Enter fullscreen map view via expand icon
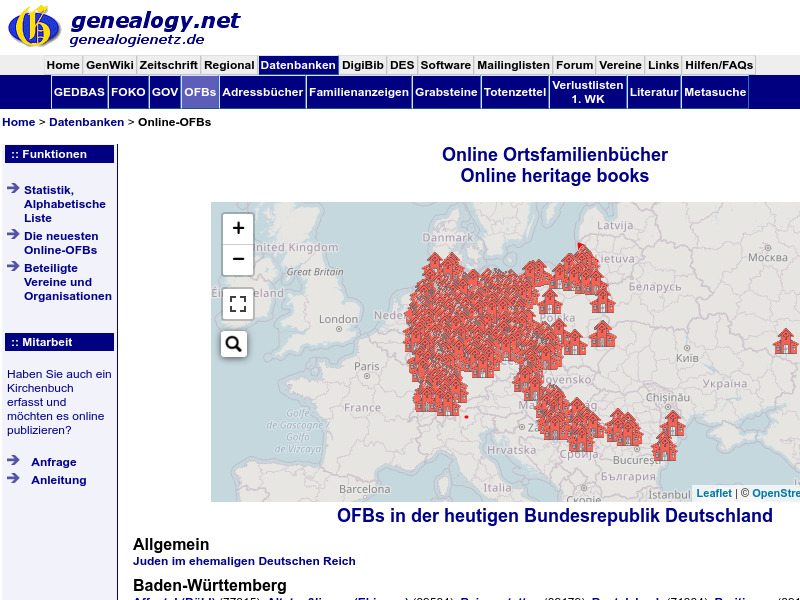This screenshot has width=800, height=600. click(x=237, y=304)
